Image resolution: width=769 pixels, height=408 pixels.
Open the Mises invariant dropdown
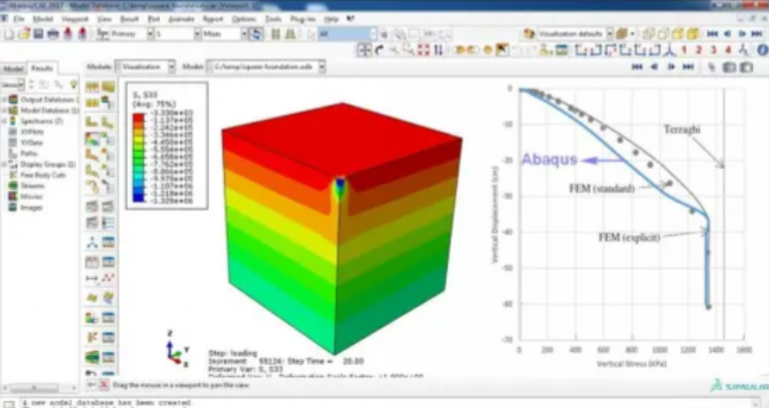click(244, 34)
